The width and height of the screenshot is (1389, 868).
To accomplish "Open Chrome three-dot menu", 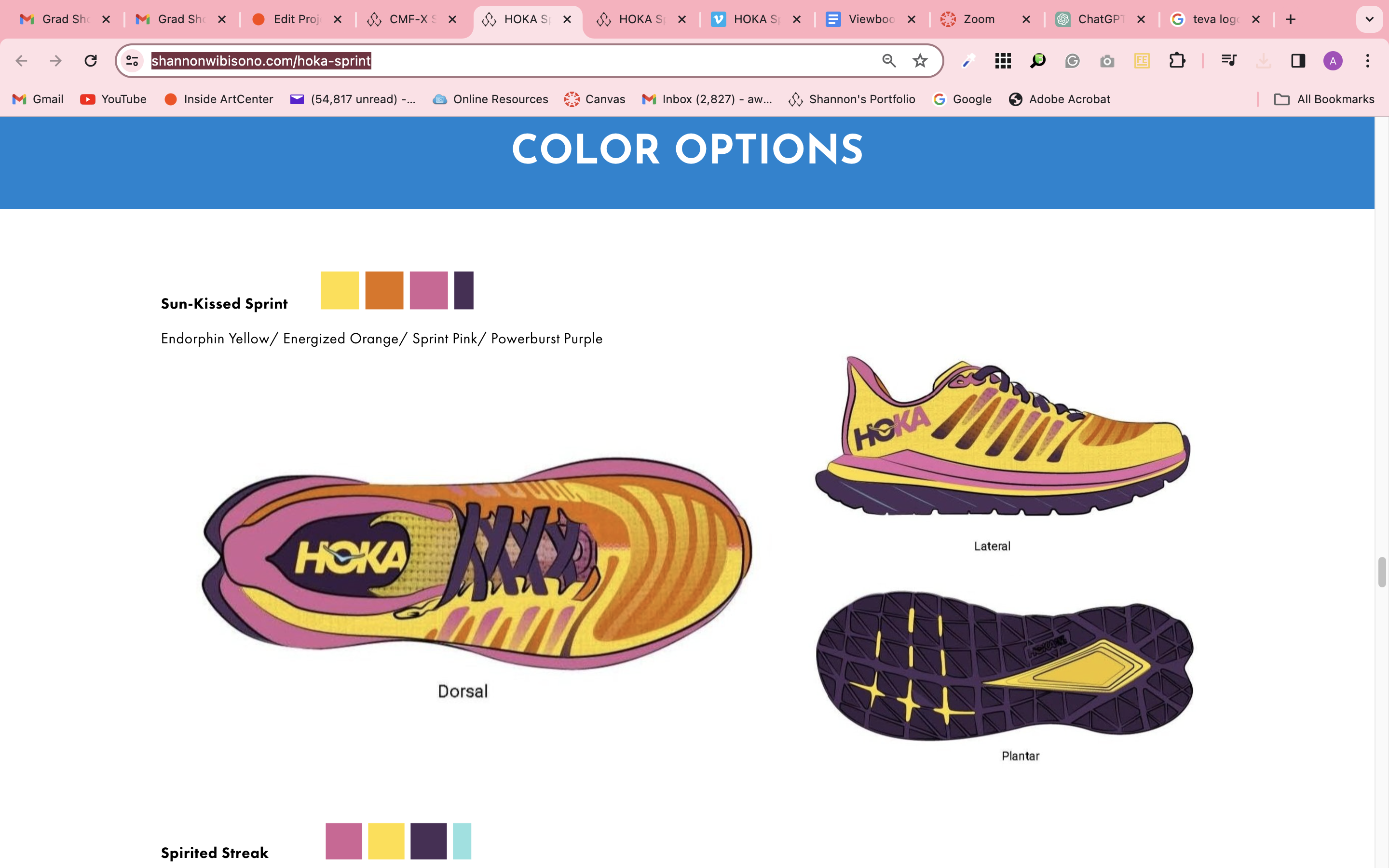I will point(1368,61).
